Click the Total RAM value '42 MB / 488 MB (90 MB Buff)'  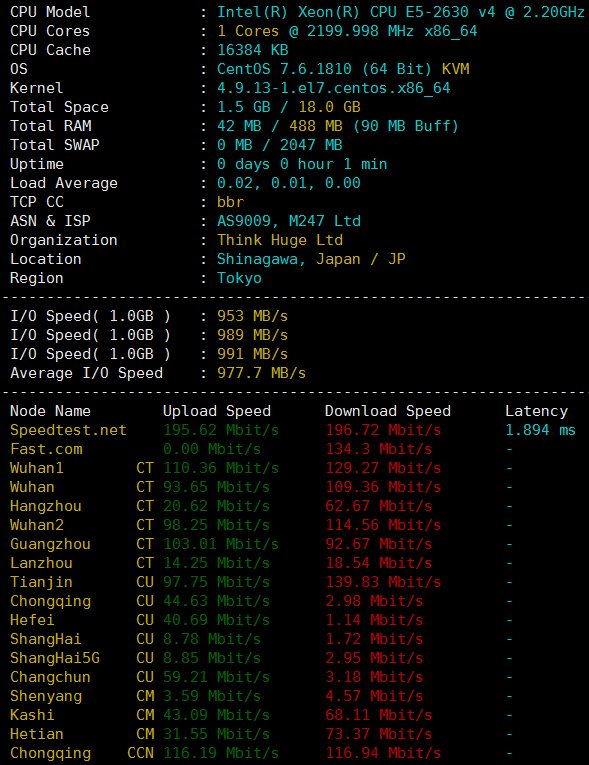tap(338, 126)
